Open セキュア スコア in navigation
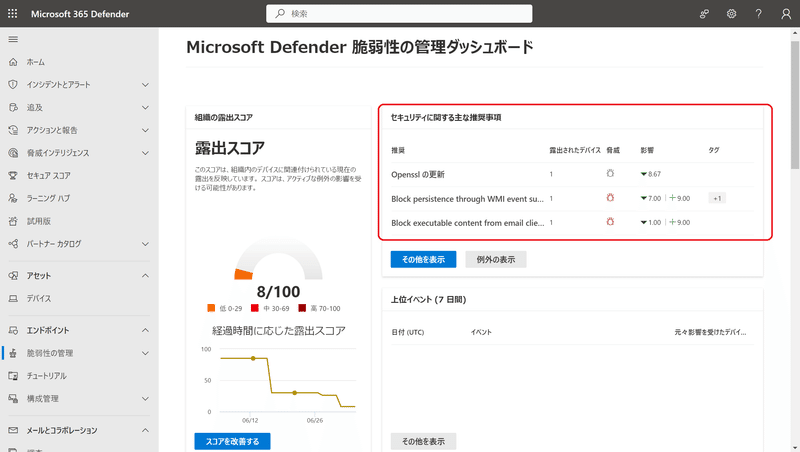The image size is (800, 452). [48, 175]
